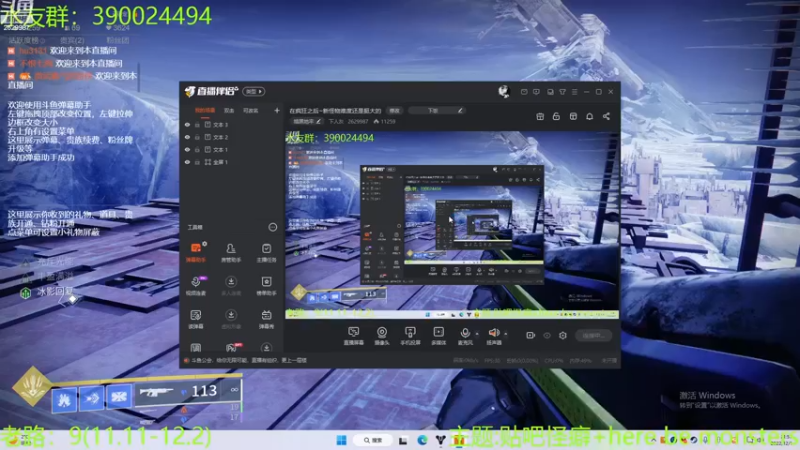Add a 摄像头 camera source

(381, 335)
